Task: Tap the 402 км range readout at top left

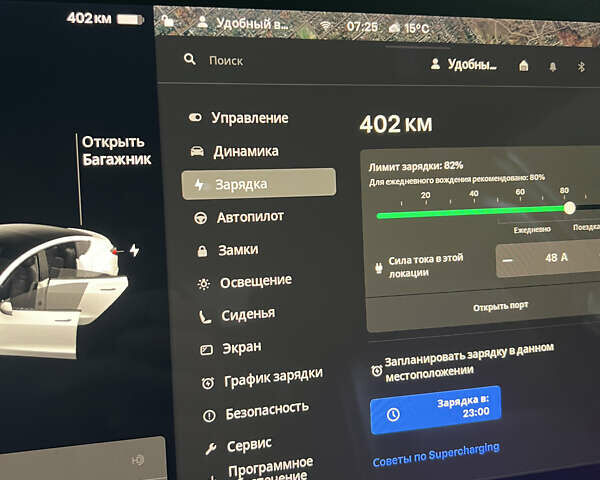Action: tap(89, 18)
